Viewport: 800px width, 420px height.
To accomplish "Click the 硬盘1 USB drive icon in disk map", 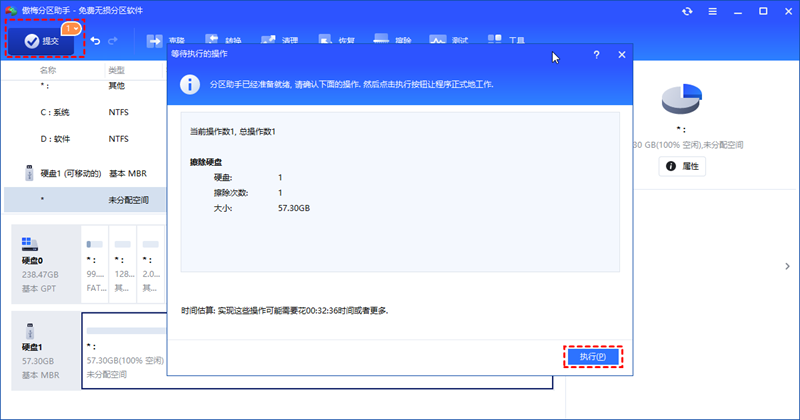I will 30,331.
